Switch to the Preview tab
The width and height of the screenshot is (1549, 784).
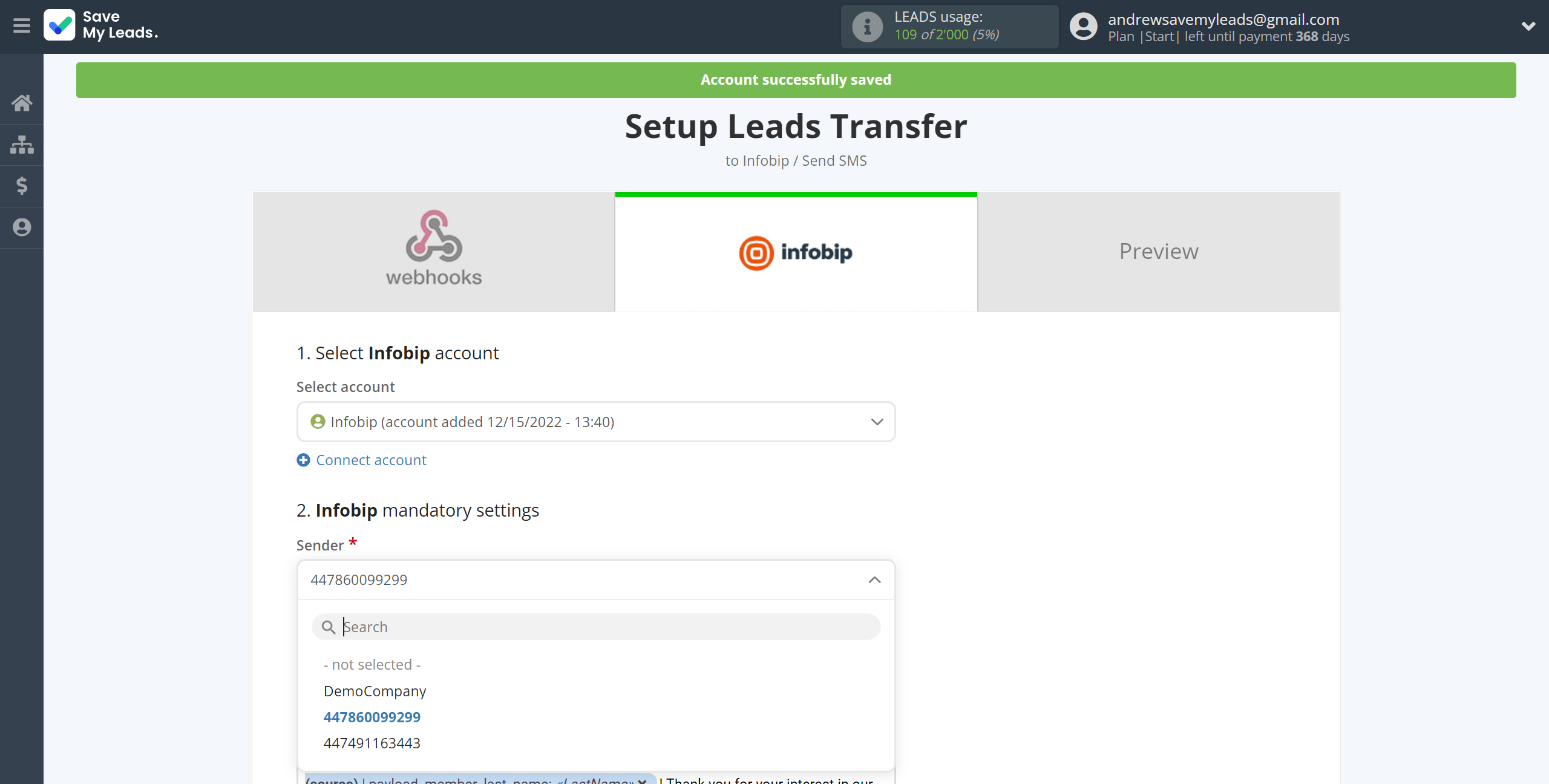(1158, 252)
